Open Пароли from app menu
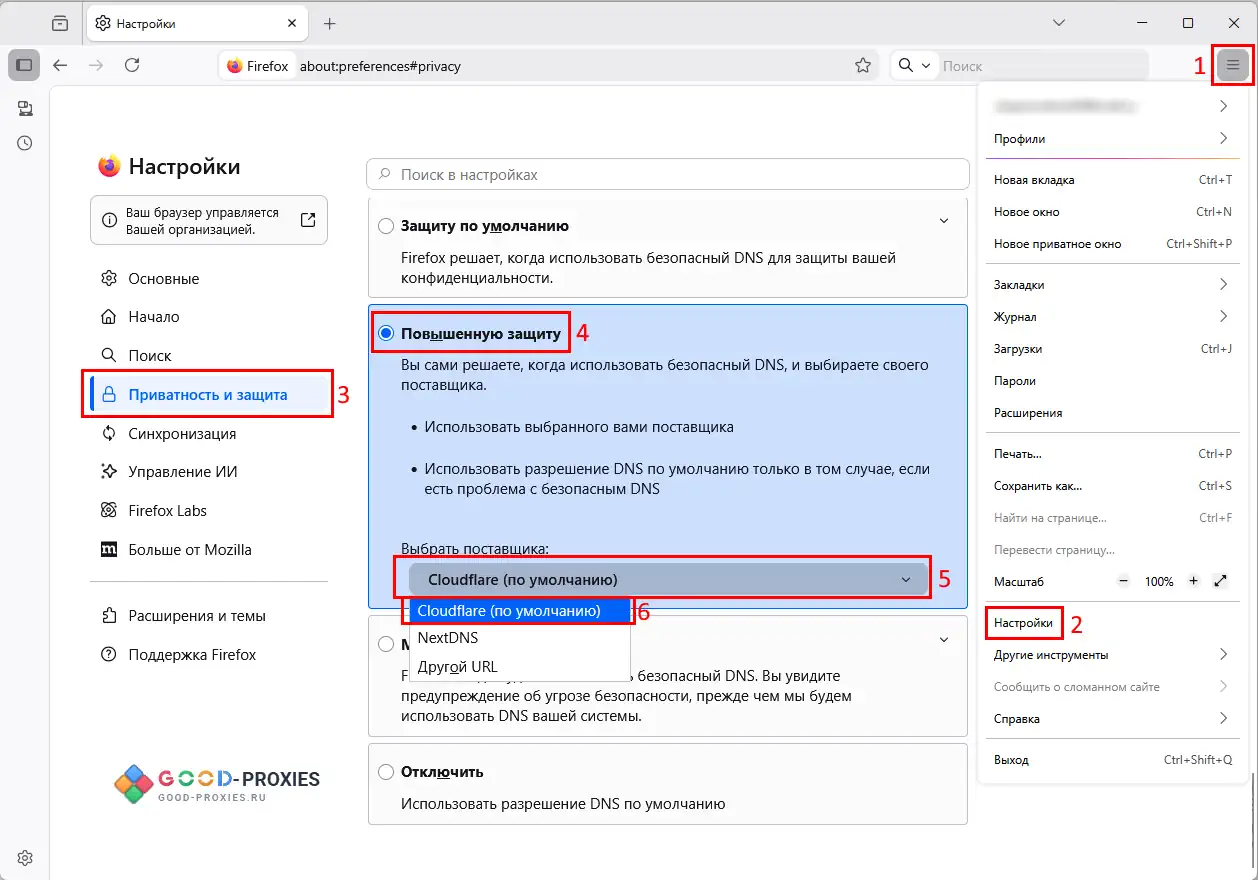Viewport: 1258px width, 880px height. [1113, 381]
